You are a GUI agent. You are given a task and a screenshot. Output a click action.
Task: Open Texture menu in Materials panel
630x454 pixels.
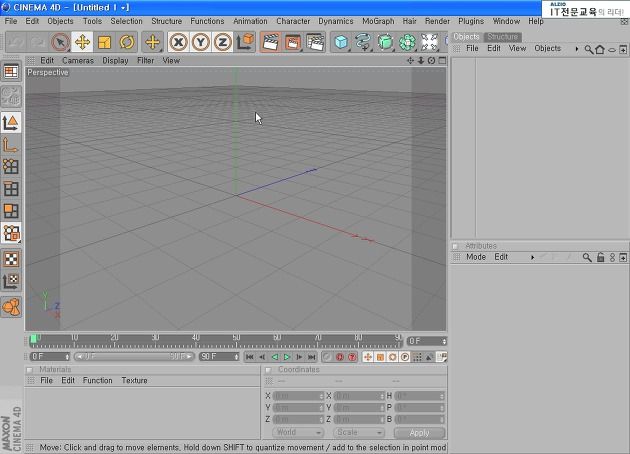(x=134, y=380)
